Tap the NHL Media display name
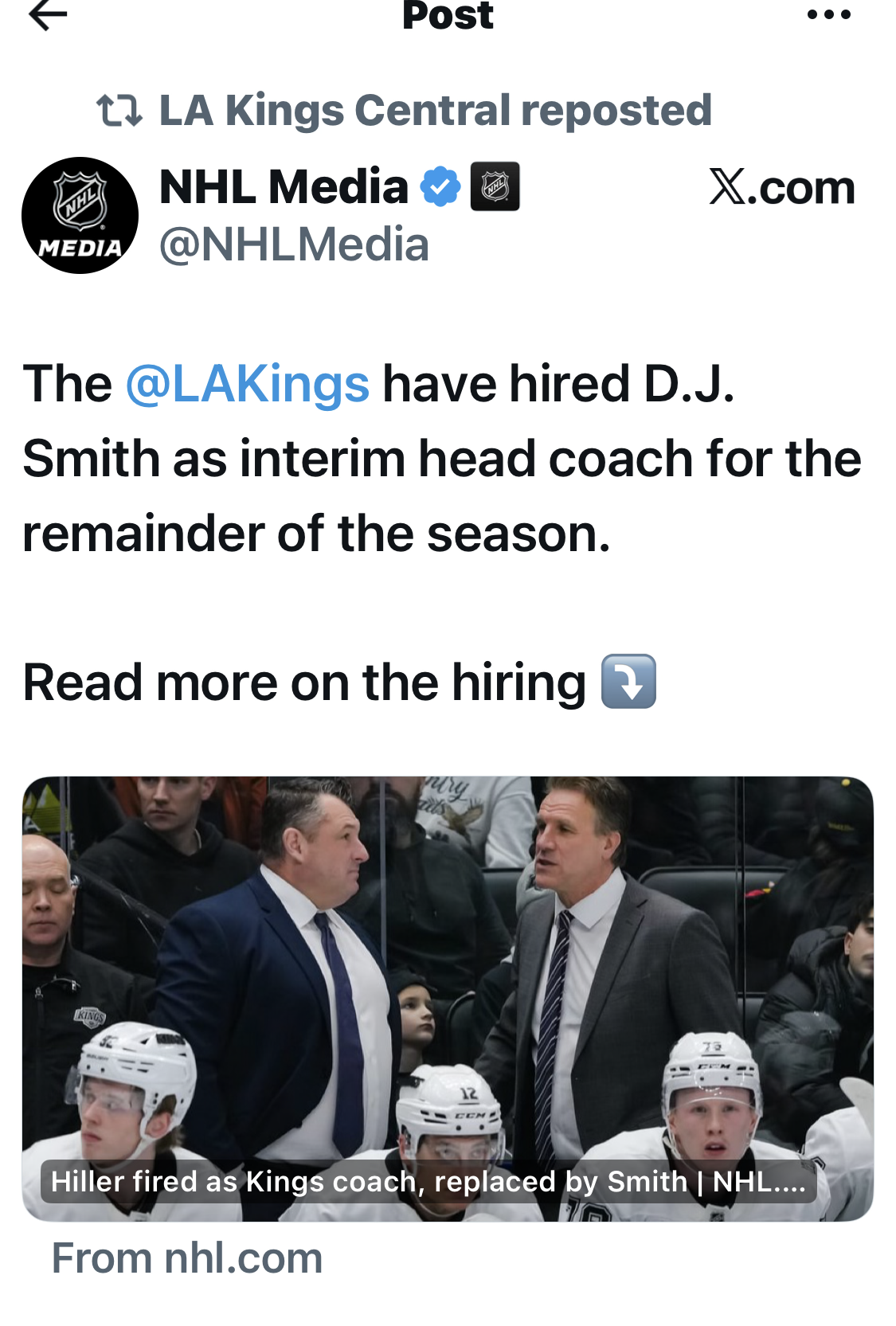Screen dimensions: 896x1326 [284, 187]
